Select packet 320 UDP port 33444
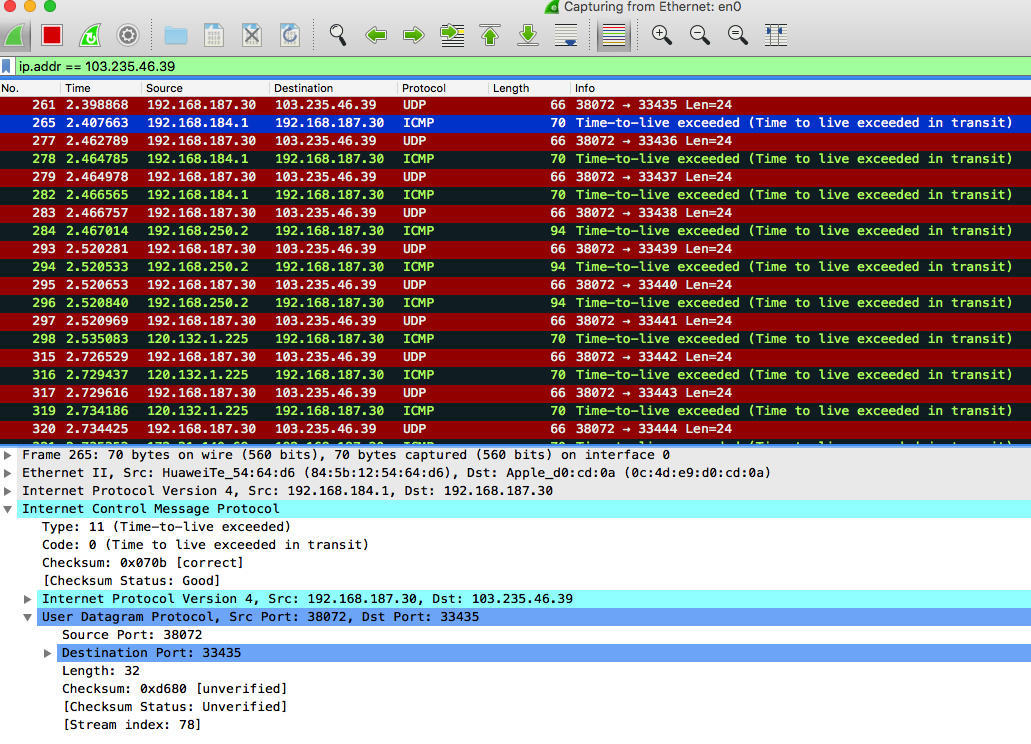The height and width of the screenshot is (744, 1031). 516,429
